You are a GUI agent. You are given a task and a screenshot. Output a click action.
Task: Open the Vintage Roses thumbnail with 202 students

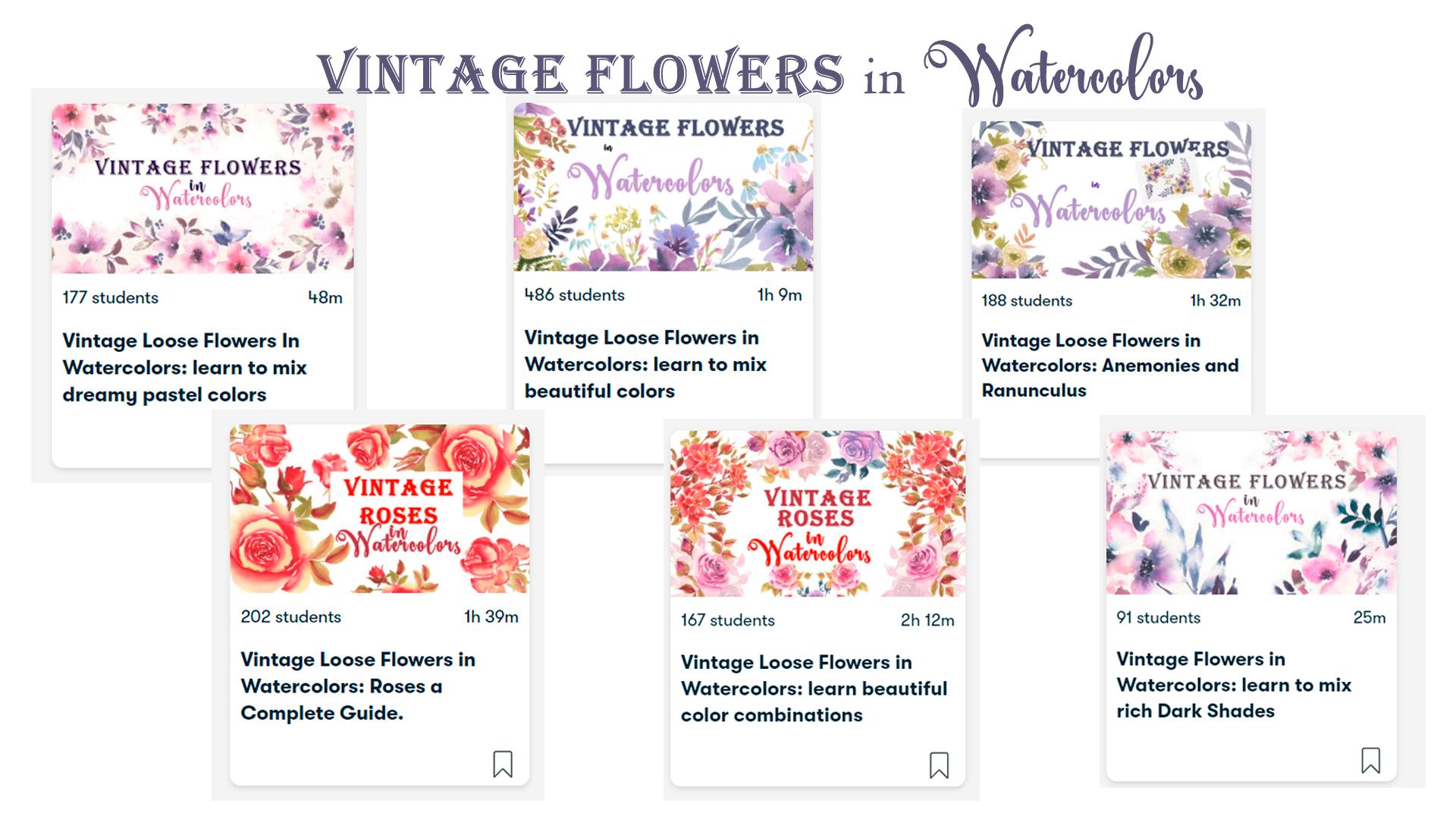tap(379, 508)
